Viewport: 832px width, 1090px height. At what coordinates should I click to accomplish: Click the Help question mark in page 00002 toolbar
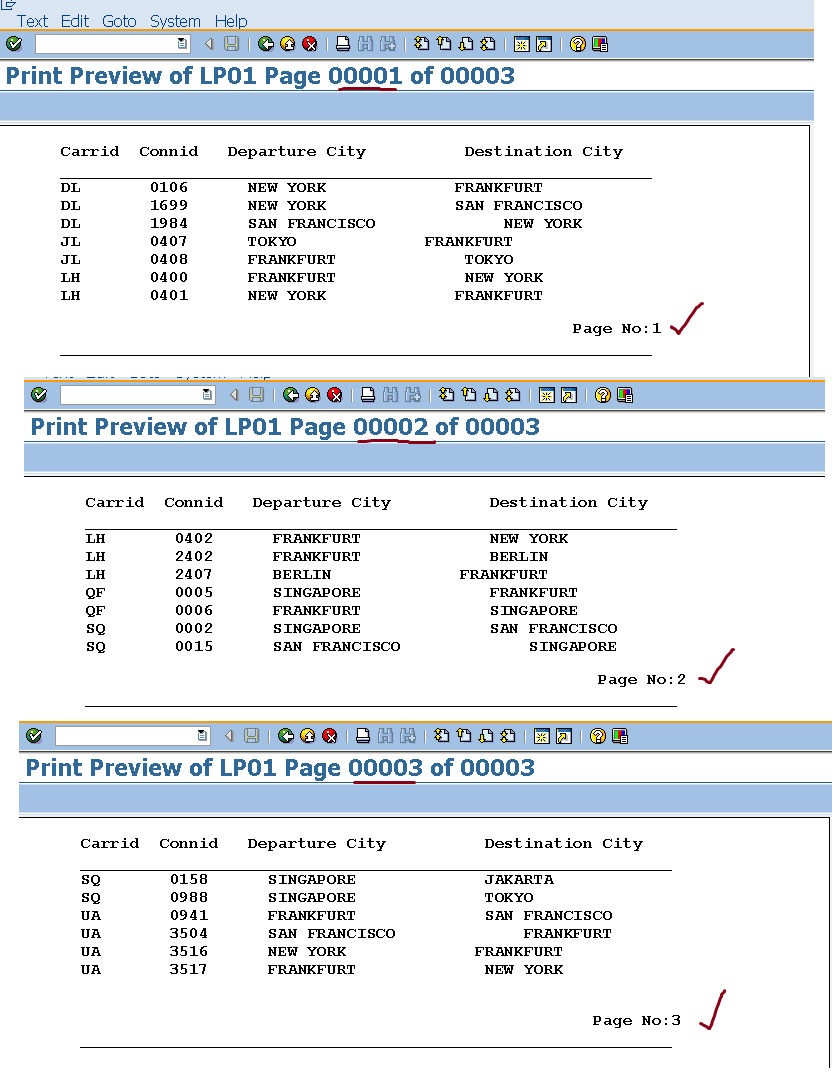[x=602, y=396]
